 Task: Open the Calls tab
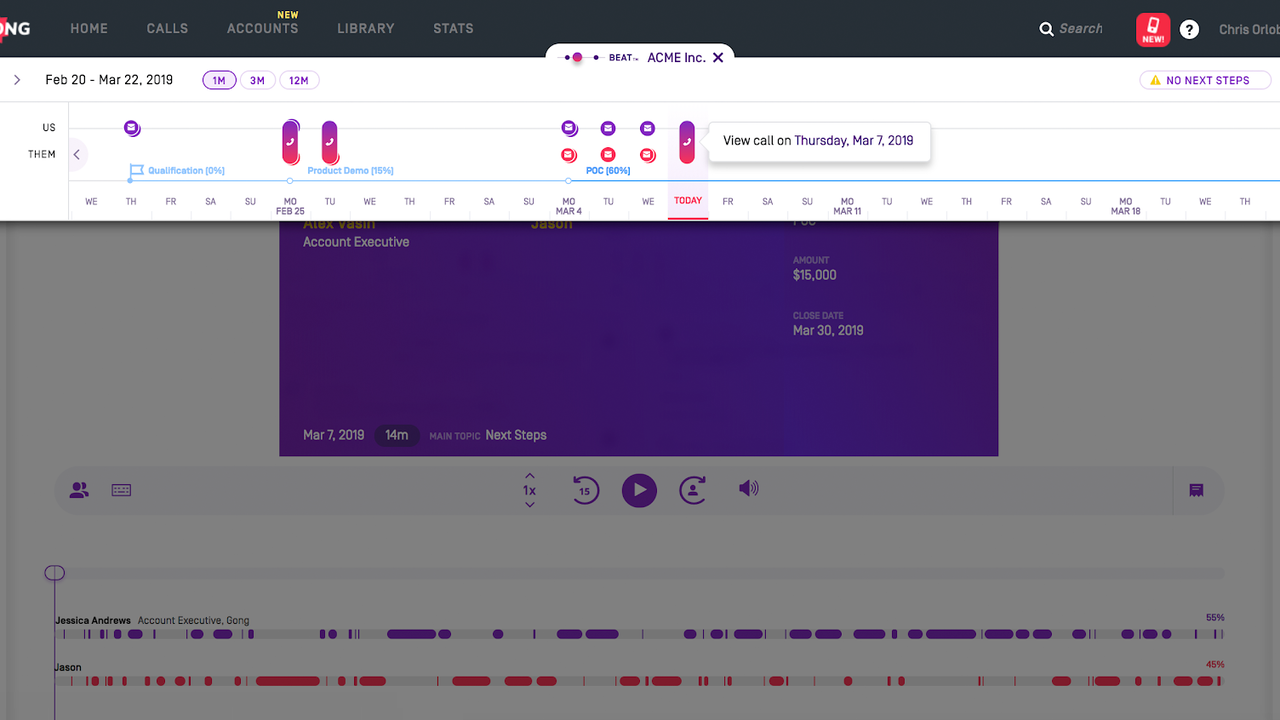167,28
